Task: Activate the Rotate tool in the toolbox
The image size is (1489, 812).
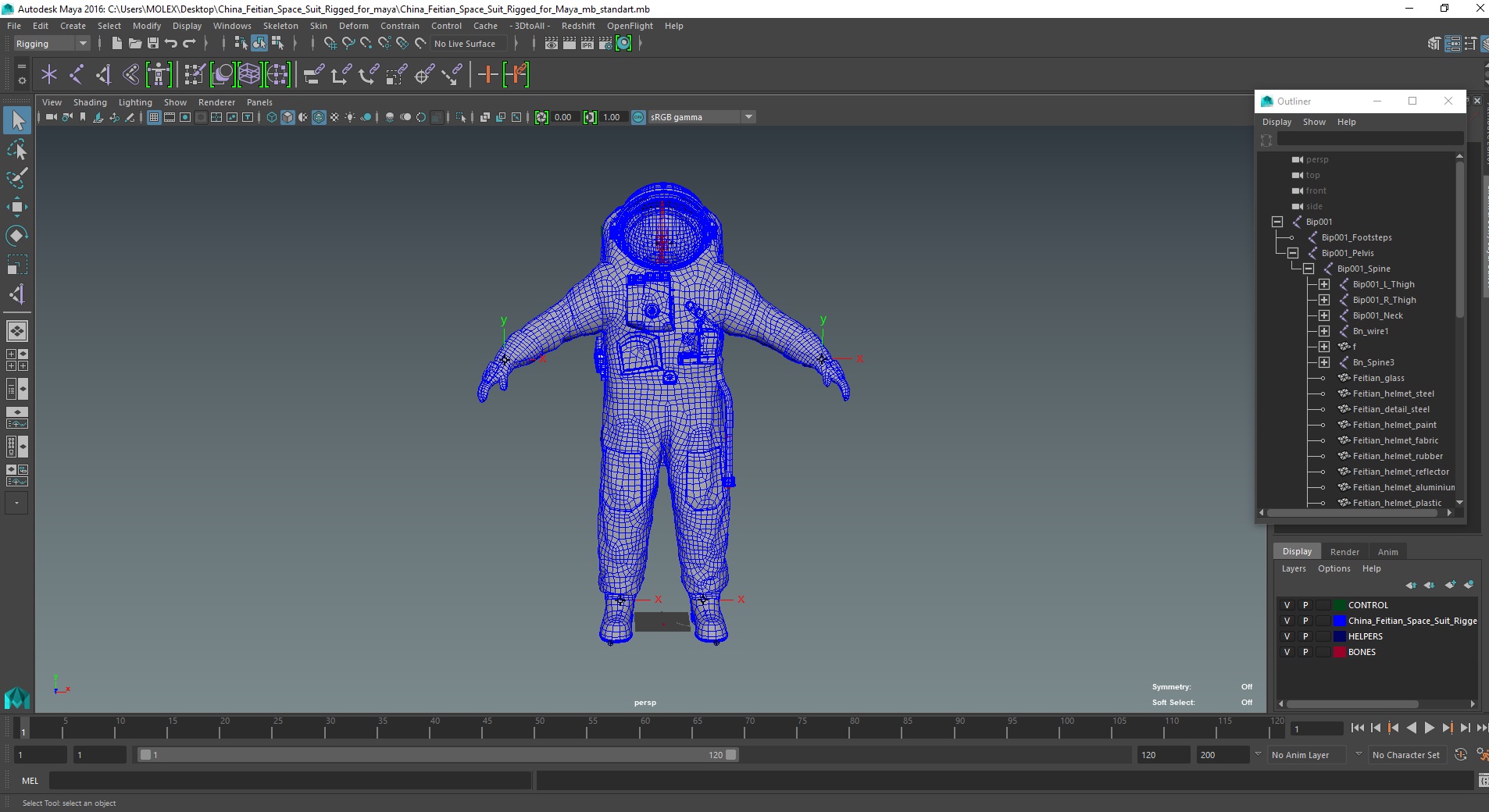Action: click(x=16, y=236)
